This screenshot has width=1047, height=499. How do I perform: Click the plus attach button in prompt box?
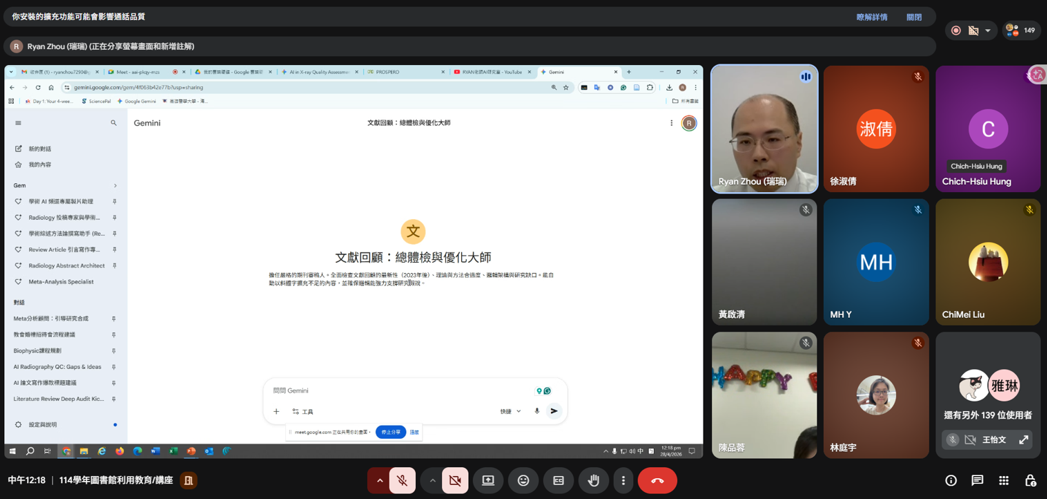tap(276, 411)
